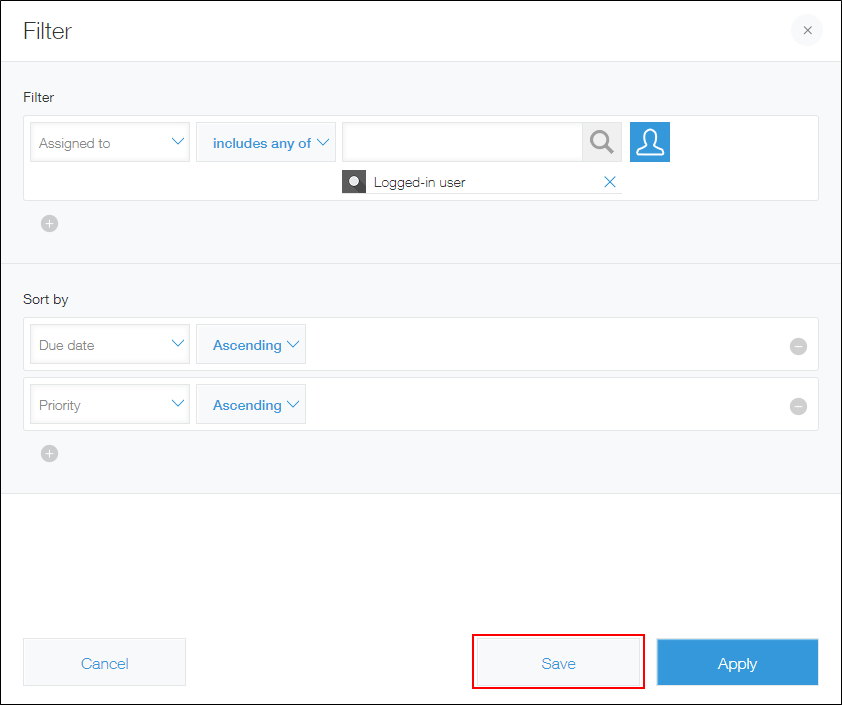Click the plus icon to add filter condition

coord(49,223)
